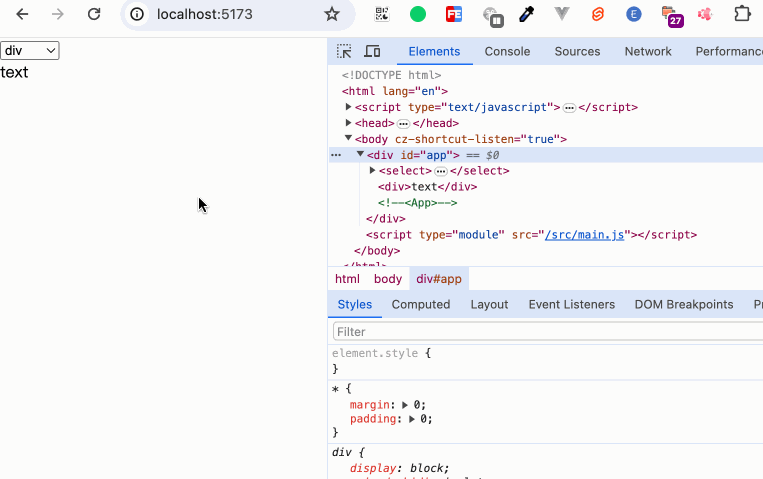This screenshot has height=479, width=763.
Task: Go back using the browser back arrow
Action: [22, 14]
